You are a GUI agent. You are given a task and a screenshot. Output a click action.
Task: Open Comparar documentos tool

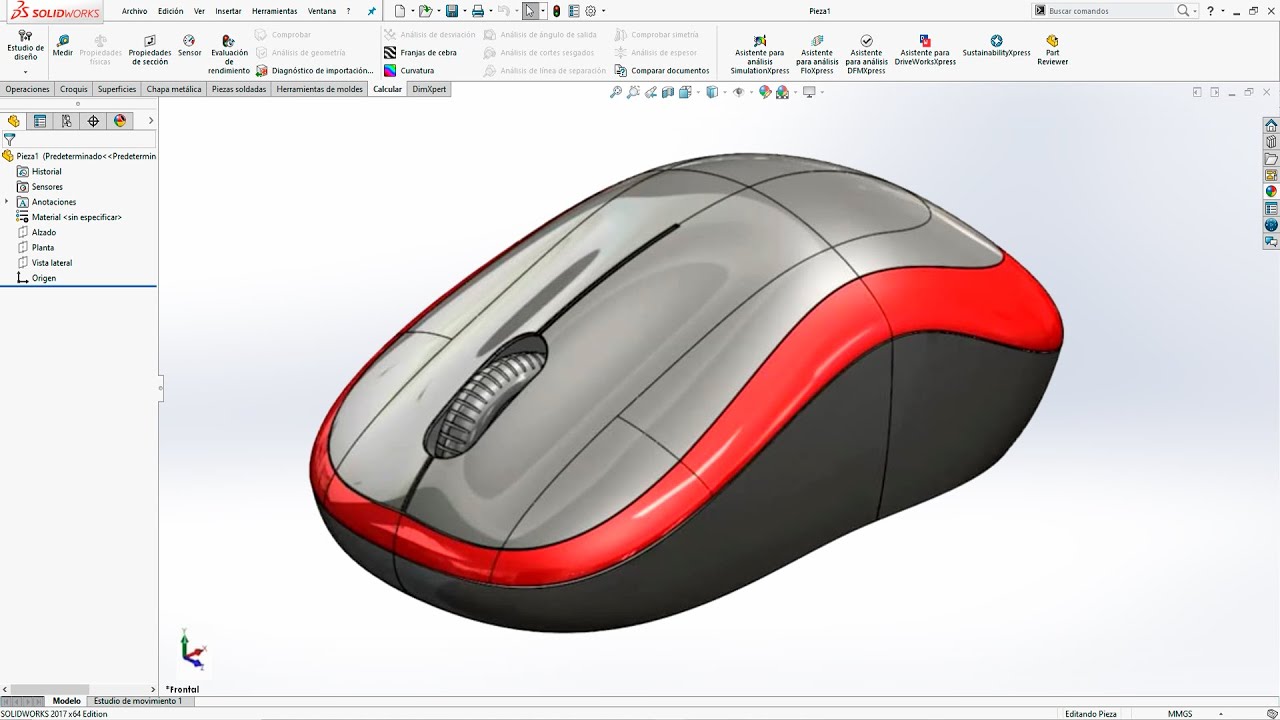(x=662, y=71)
